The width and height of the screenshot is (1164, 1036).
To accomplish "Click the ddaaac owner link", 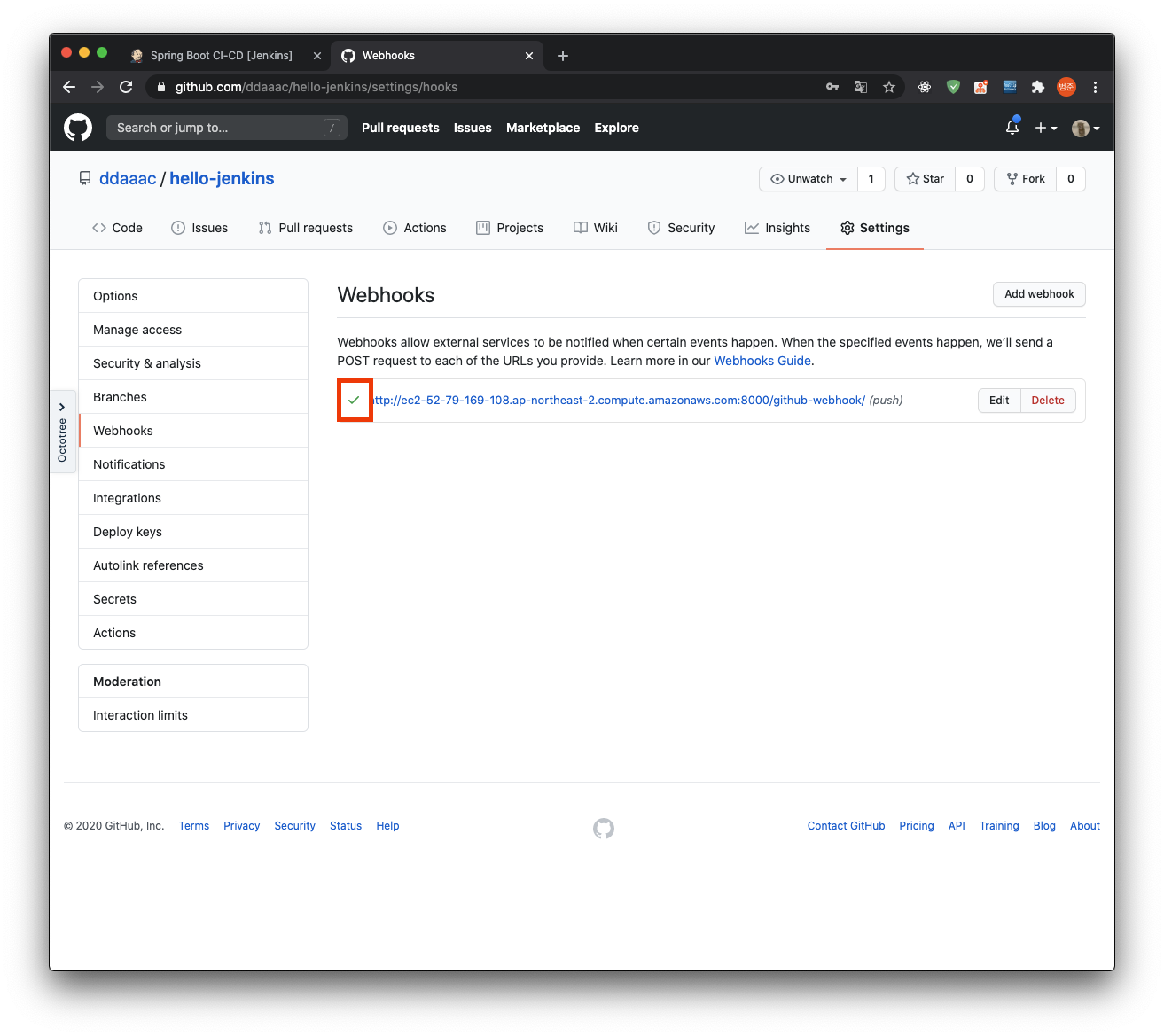I will (128, 178).
